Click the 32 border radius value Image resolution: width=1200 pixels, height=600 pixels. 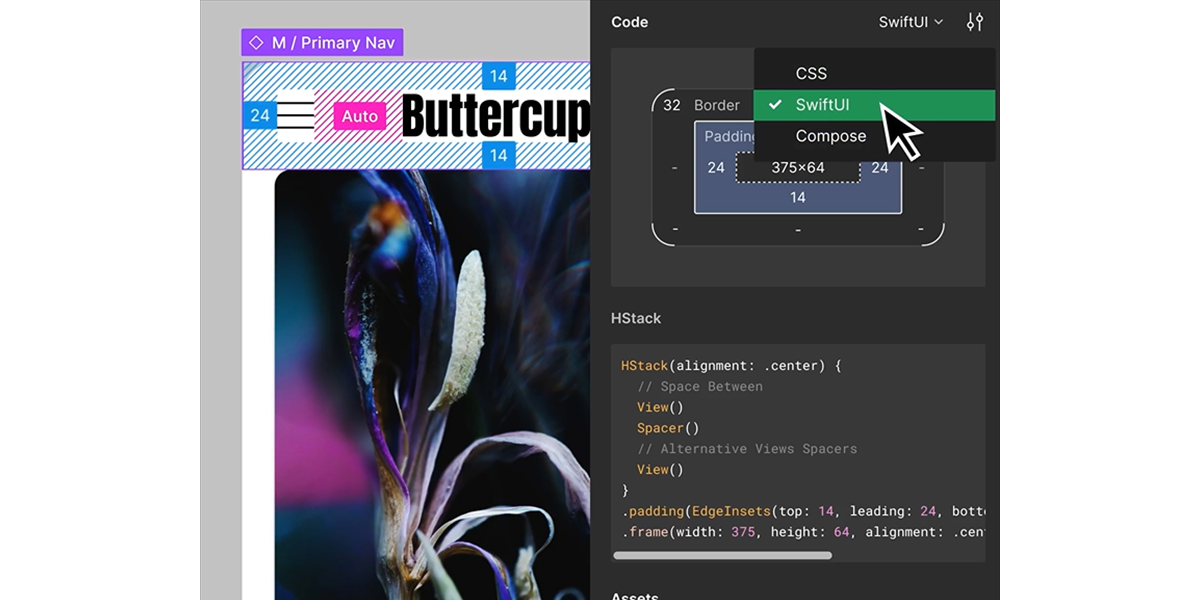coord(672,105)
